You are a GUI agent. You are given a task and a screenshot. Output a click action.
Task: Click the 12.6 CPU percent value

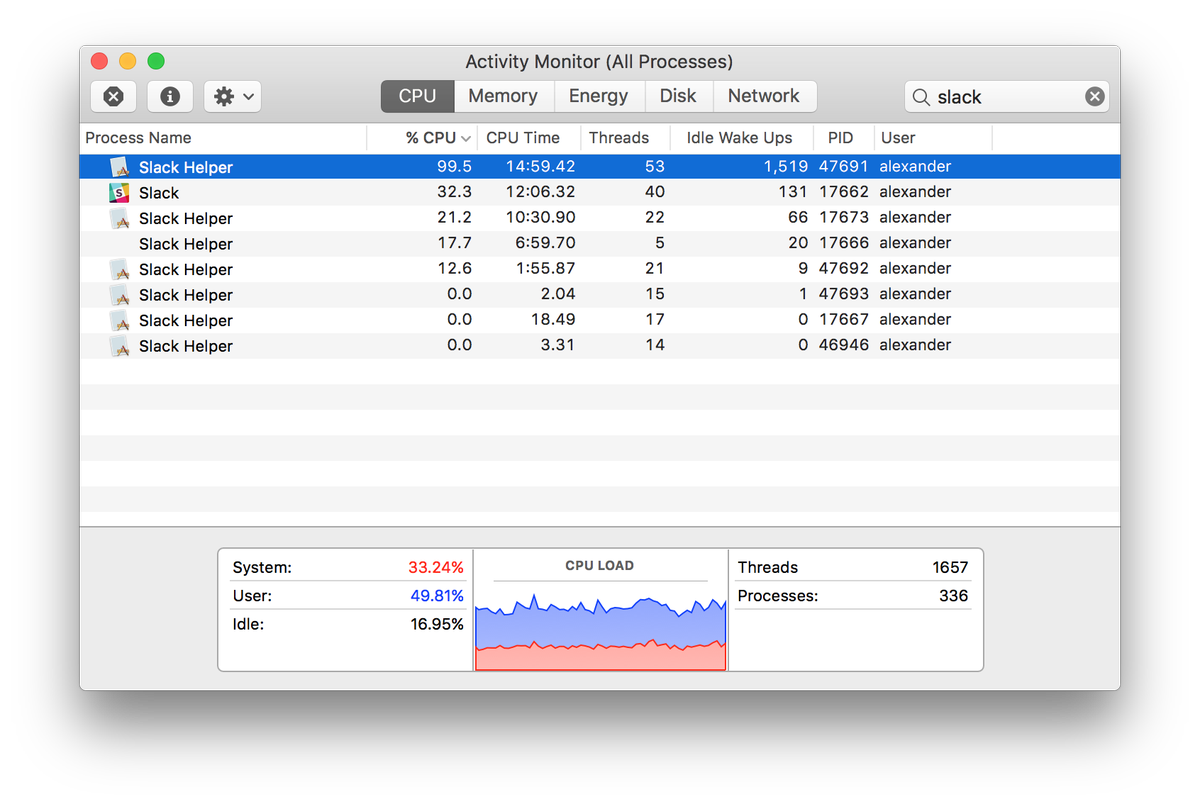tap(455, 269)
